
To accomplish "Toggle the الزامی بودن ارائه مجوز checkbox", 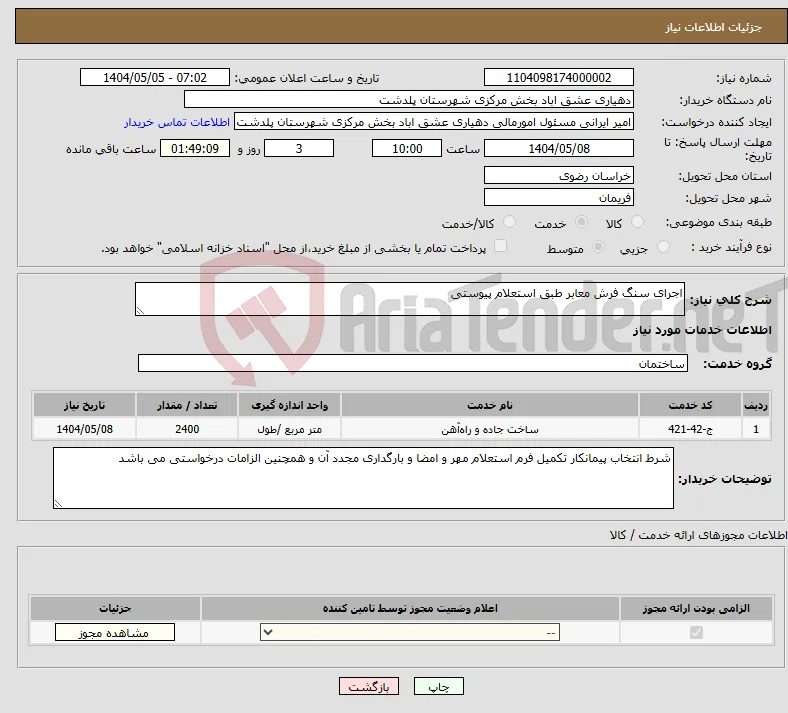I will (696, 632).
